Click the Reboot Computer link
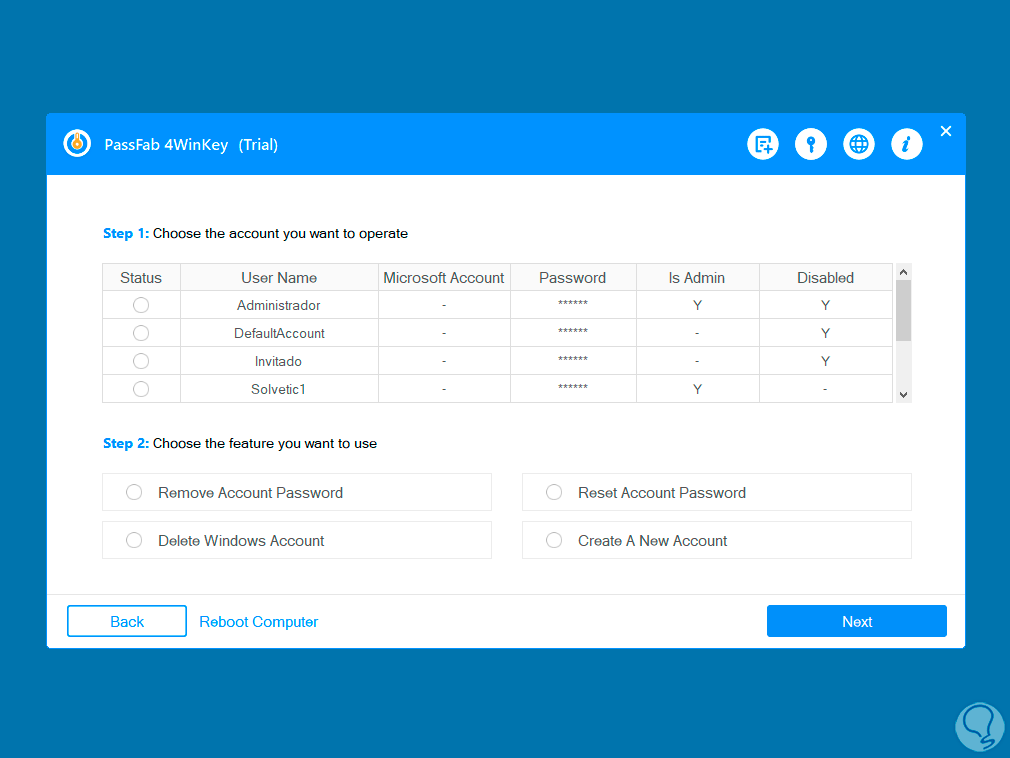Image resolution: width=1010 pixels, height=758 pixels. tap(258, 622)
